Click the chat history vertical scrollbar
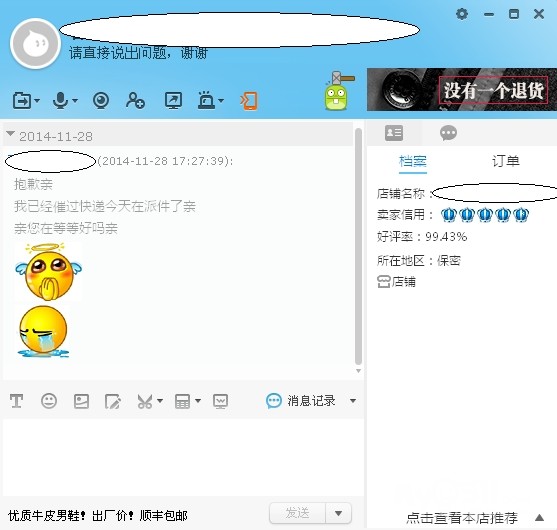The height and width of the screenshot is (530, 557). (x=358, y=246)
